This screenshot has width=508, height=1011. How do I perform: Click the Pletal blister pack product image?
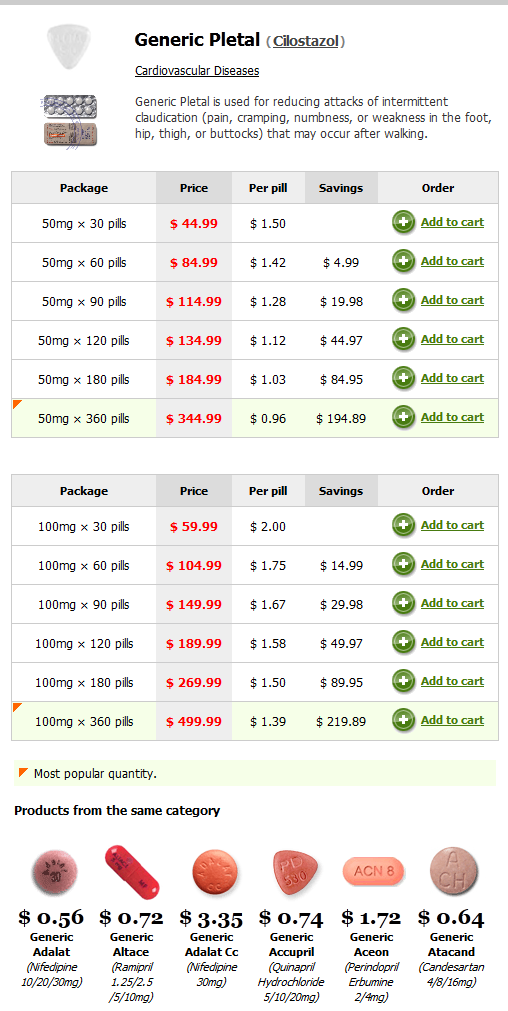[70, 120]
